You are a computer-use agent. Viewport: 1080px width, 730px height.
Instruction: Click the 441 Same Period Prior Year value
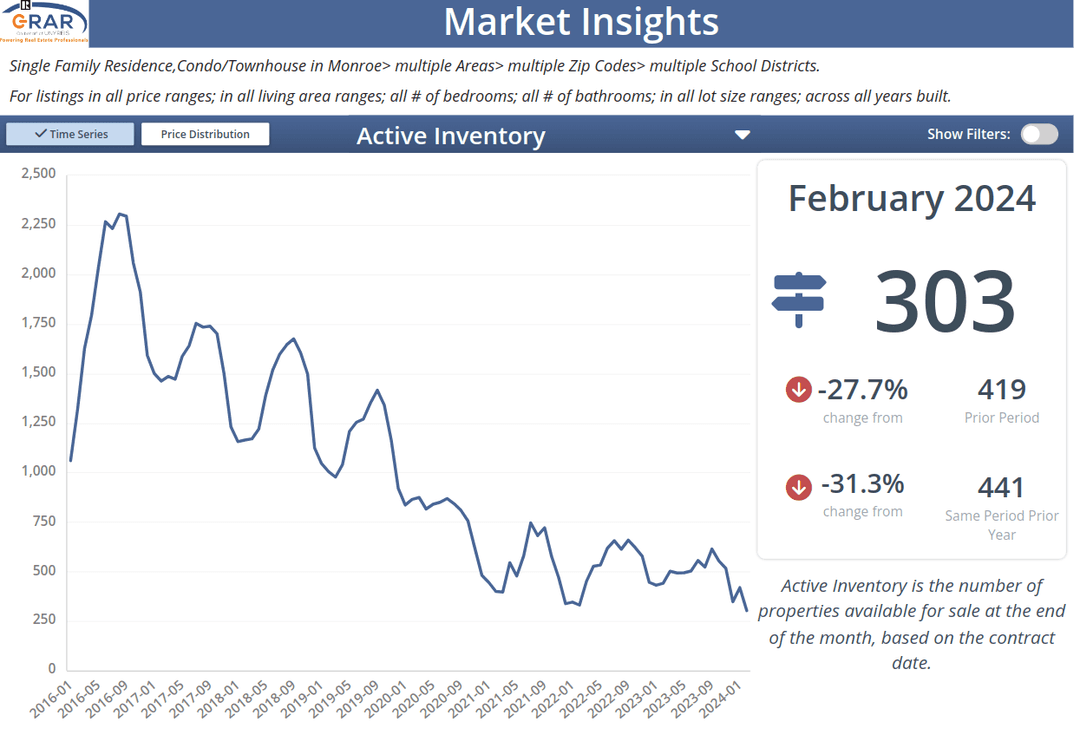tap(1001, 488)
